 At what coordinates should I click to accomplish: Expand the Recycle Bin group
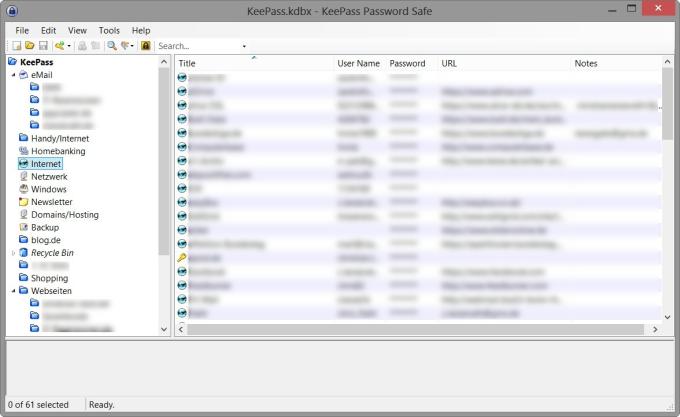tap(13, 253)
